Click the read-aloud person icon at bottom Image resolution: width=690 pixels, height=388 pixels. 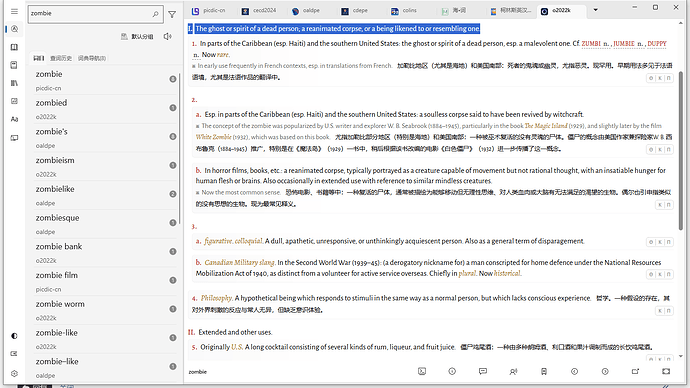513,372
